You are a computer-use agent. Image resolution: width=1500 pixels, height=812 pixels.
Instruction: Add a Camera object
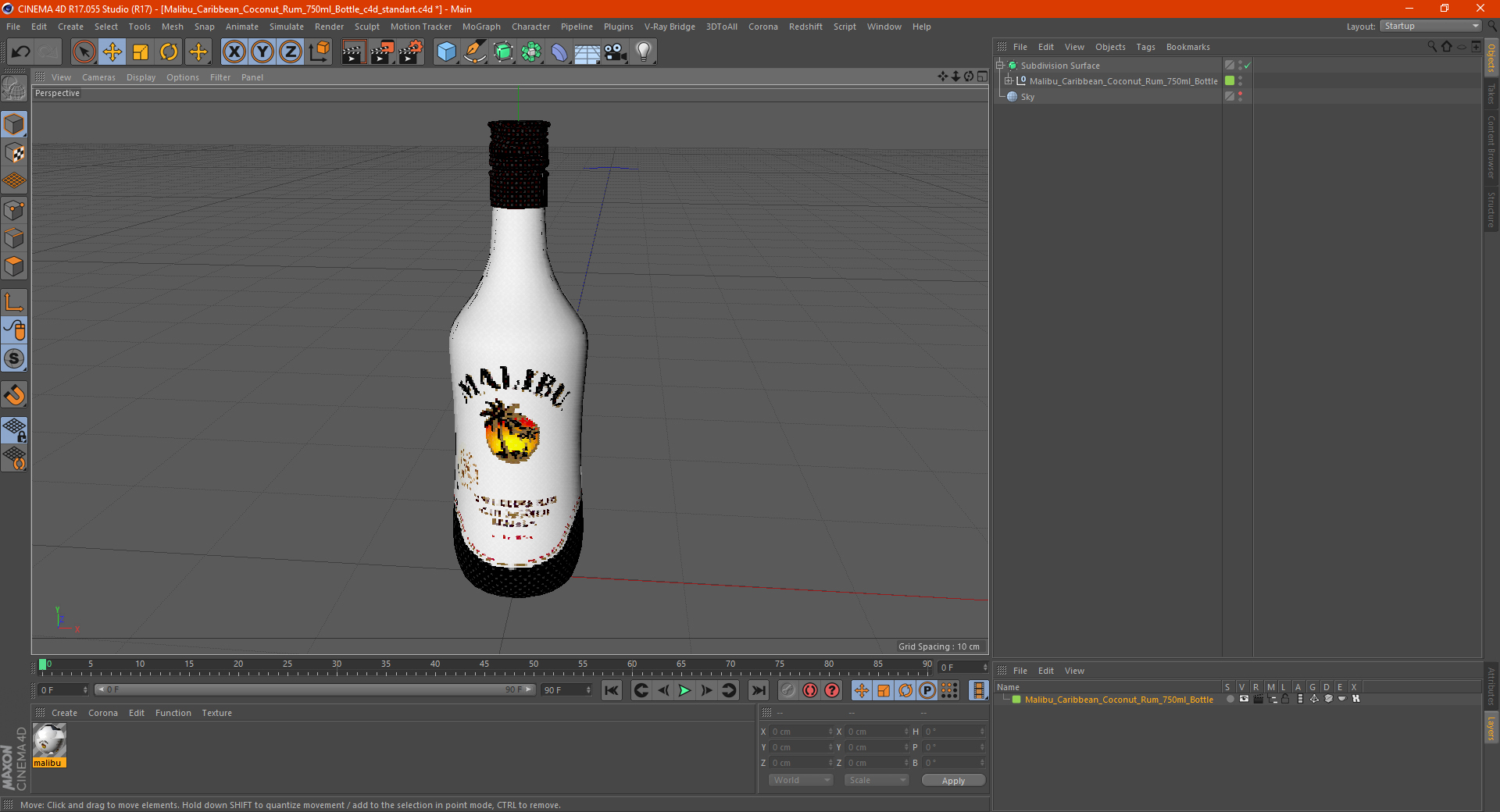click(616, 52)
